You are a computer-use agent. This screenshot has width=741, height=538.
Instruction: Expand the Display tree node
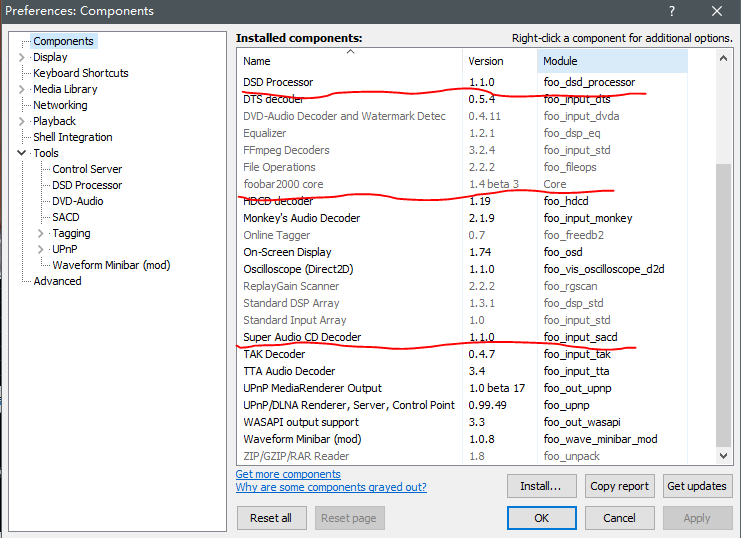(22, 57)
